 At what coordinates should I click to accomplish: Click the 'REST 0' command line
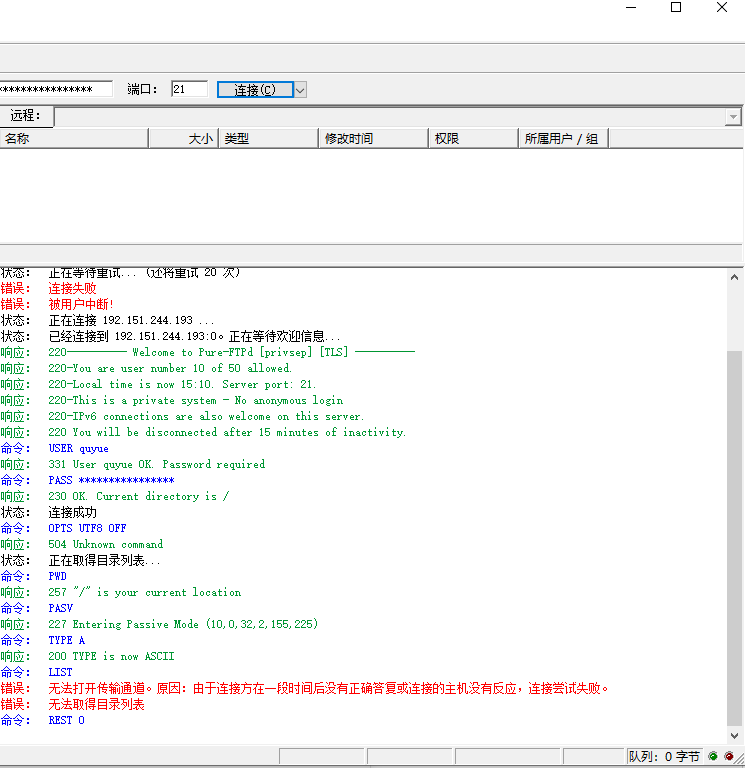click(67, 720)
